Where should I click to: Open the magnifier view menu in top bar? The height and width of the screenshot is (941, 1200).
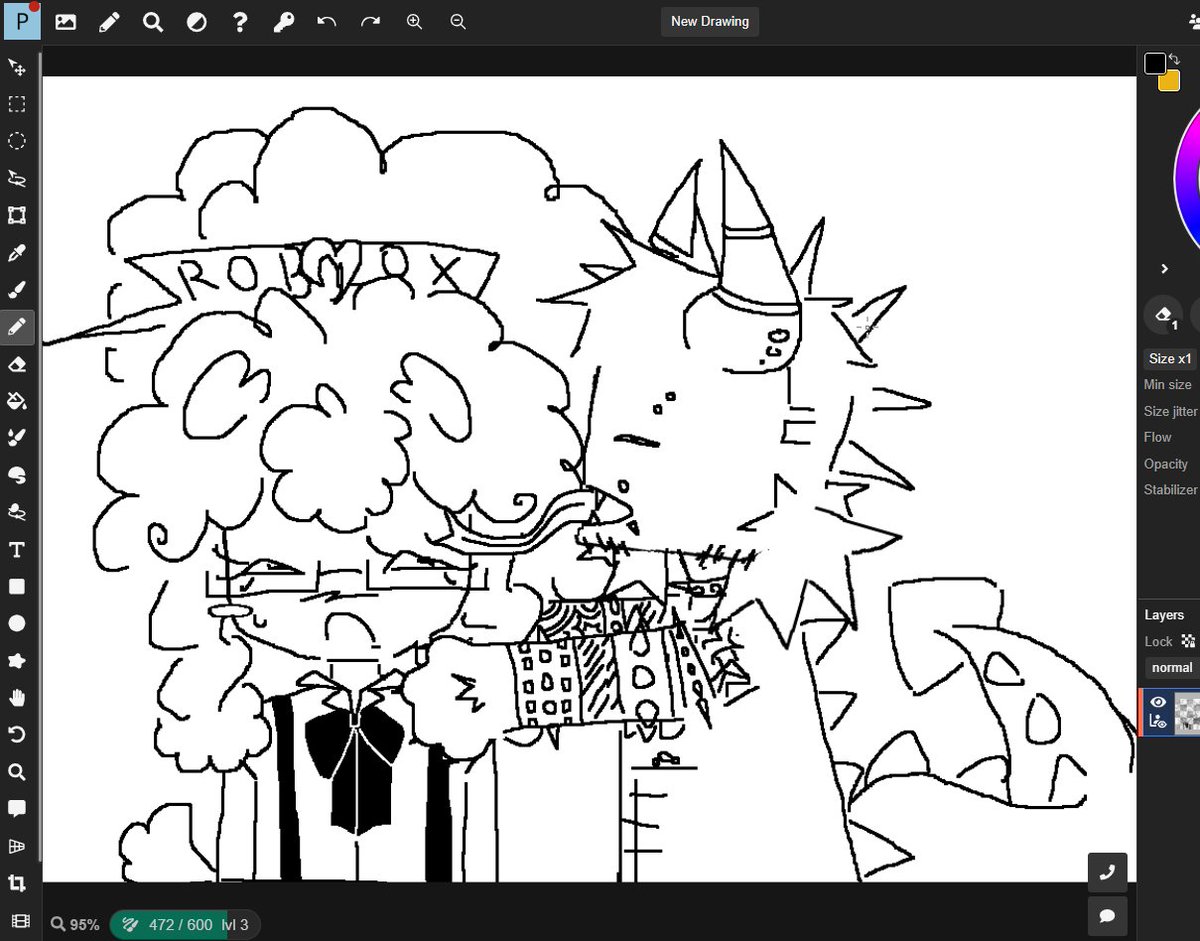coord(153,21)
